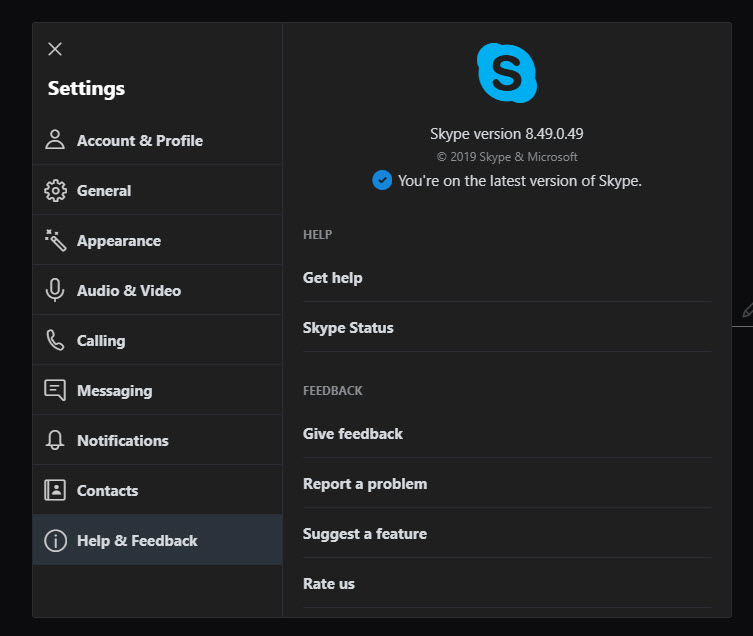Click the Calling phone handset icon

coord(55,340)
